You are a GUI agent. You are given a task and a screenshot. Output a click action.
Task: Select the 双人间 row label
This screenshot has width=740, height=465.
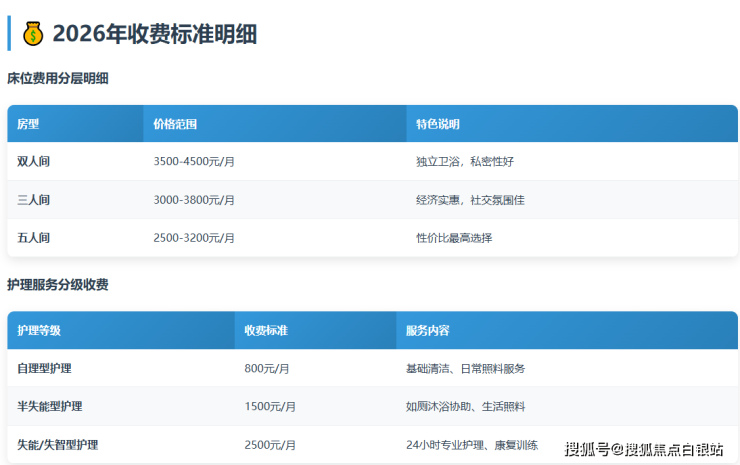click(x=34, y=161)
